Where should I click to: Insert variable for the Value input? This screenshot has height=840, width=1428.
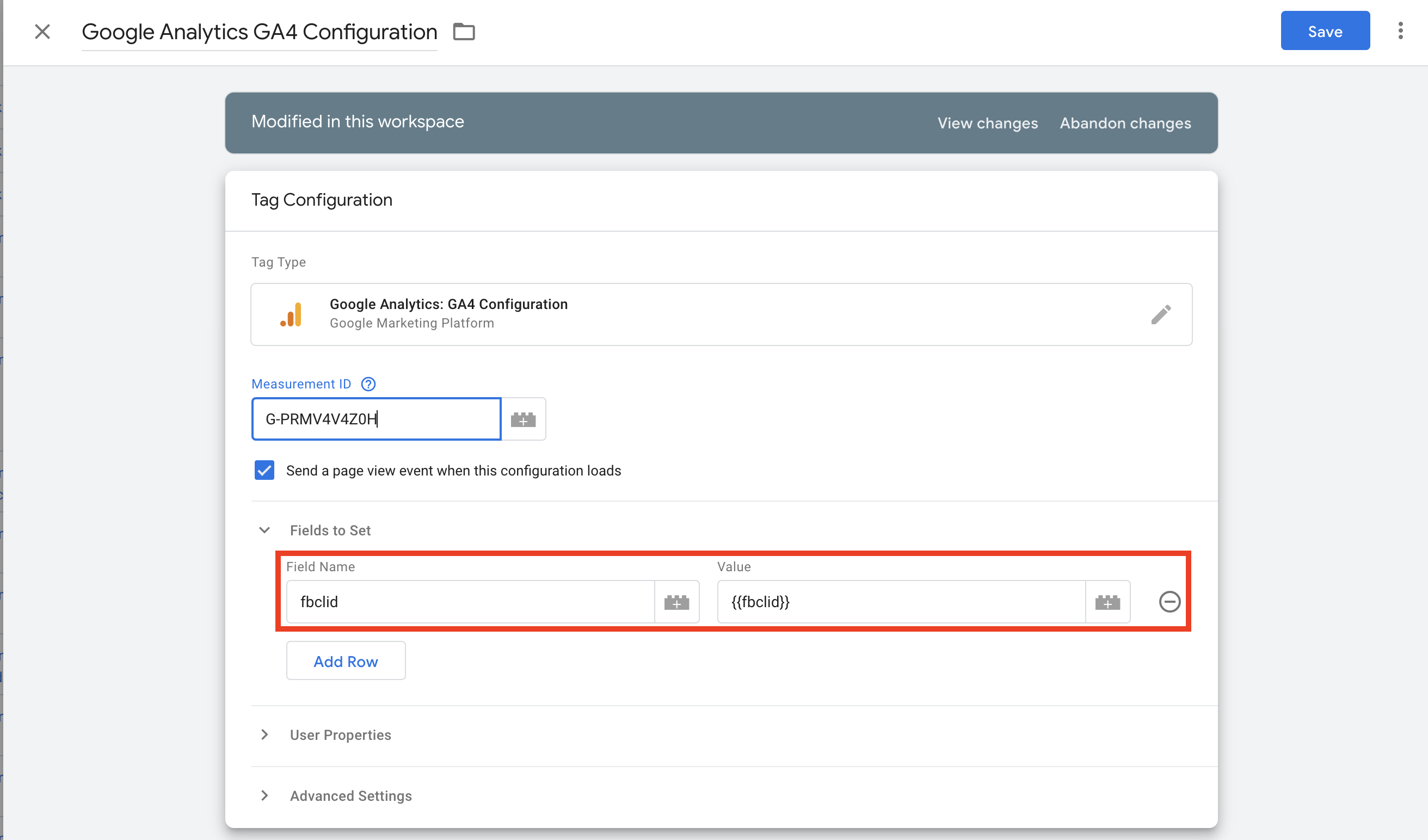1107,602
